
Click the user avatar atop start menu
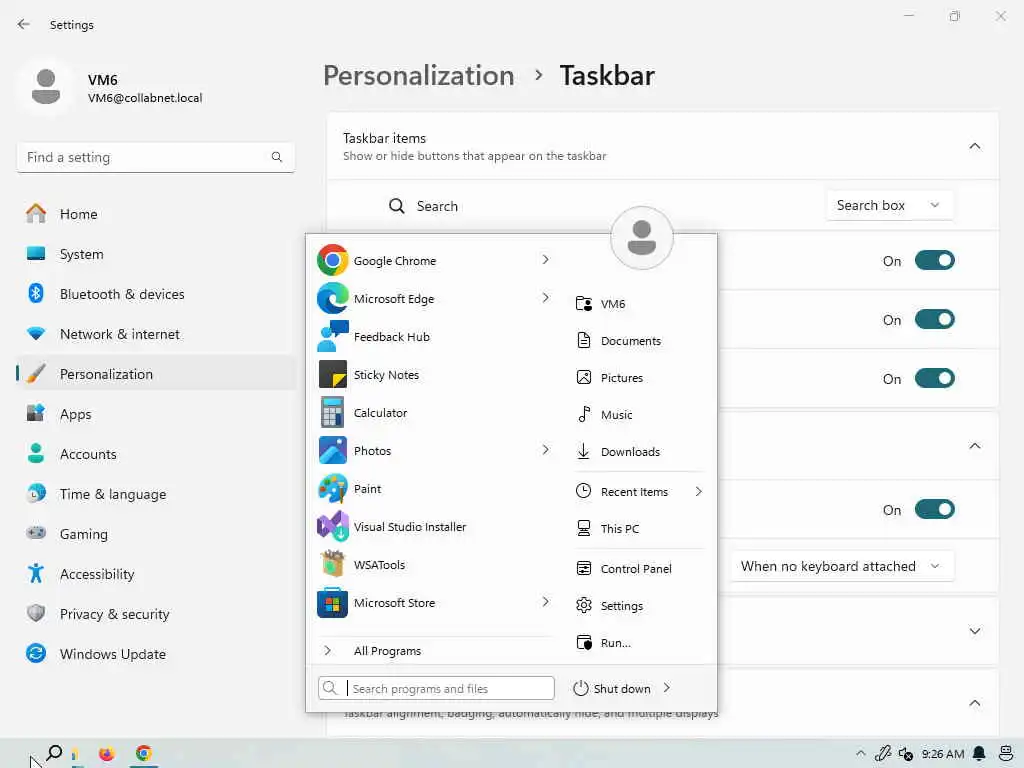click(641, 238)
